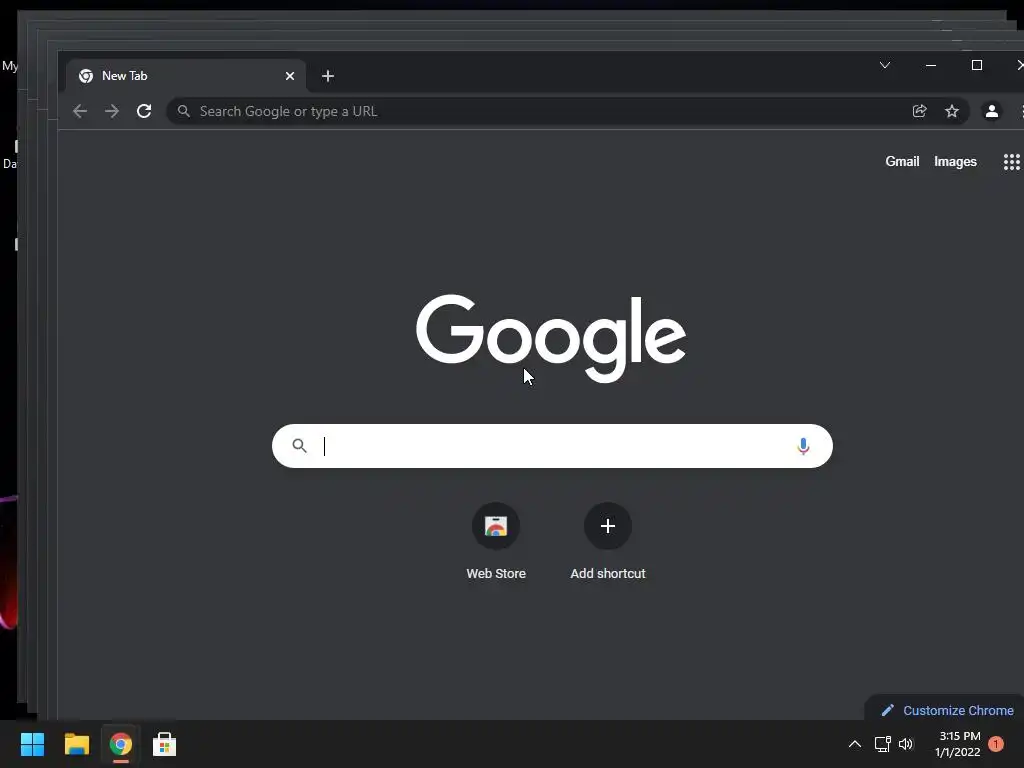
Task: Click the magnifier in Google search box
Action: [x=299, y=445]
